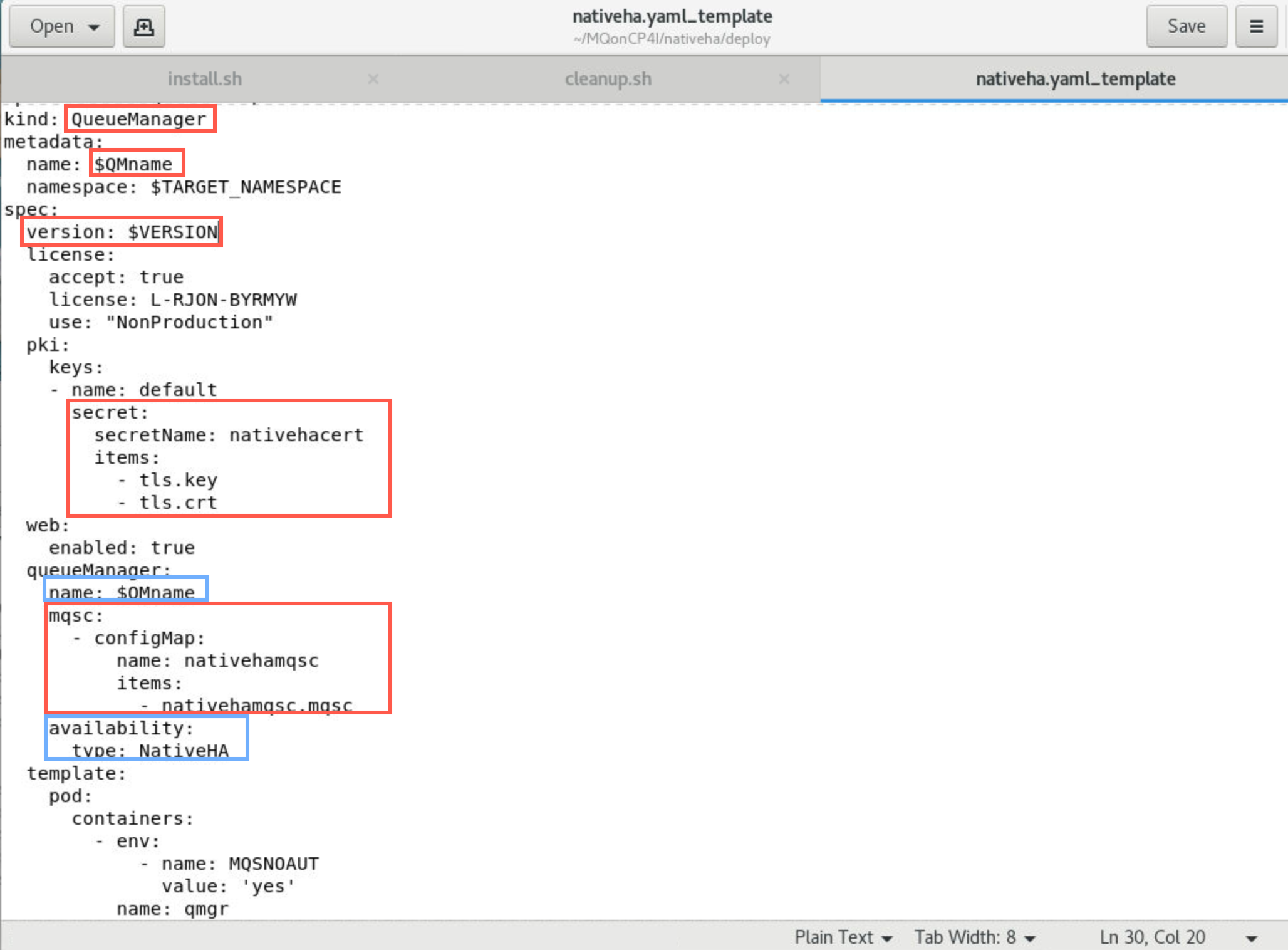Viewport: 1288px width, 950px height.
Task: Open the hamburger menu
Action: (x=1256, y=26)
